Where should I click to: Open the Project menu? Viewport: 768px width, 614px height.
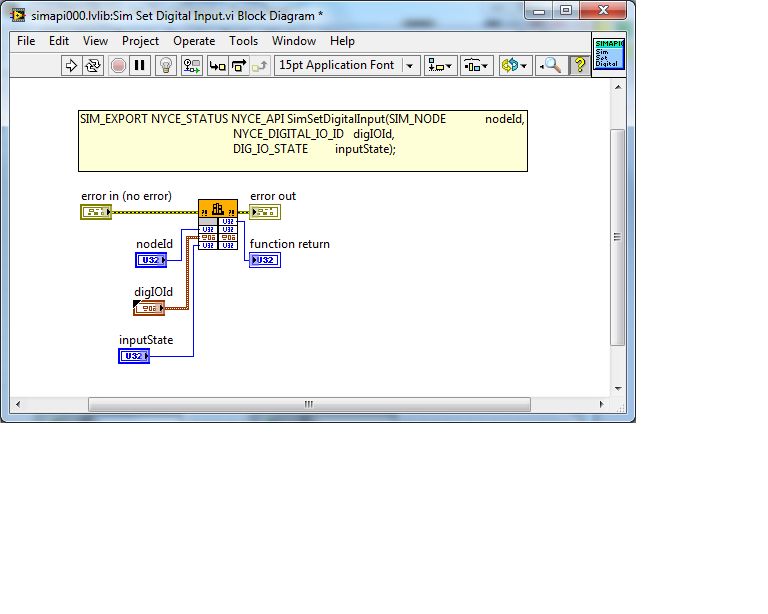coord(140,41)
